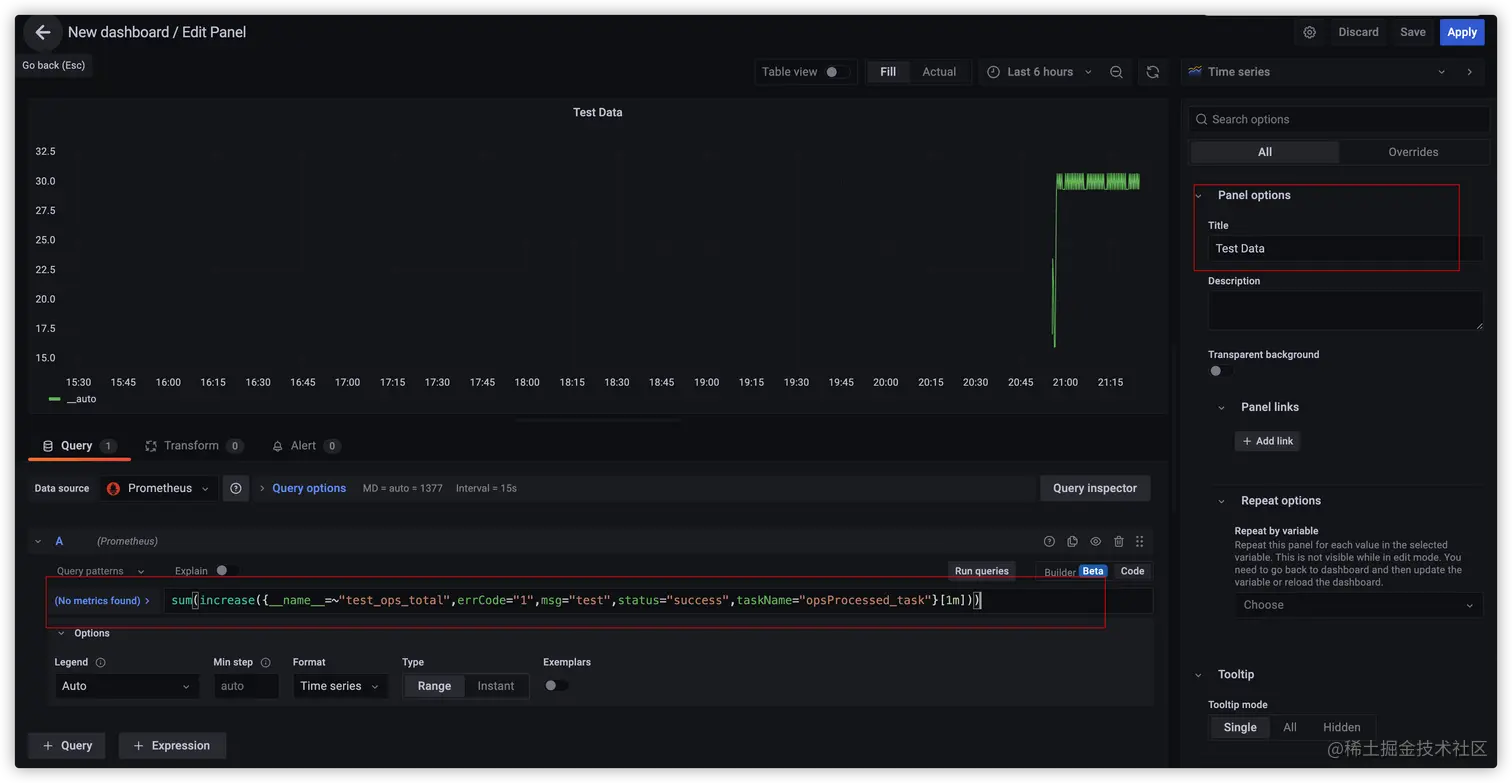
Task: Go back using the arrow icon
Action: coord(42,32)
